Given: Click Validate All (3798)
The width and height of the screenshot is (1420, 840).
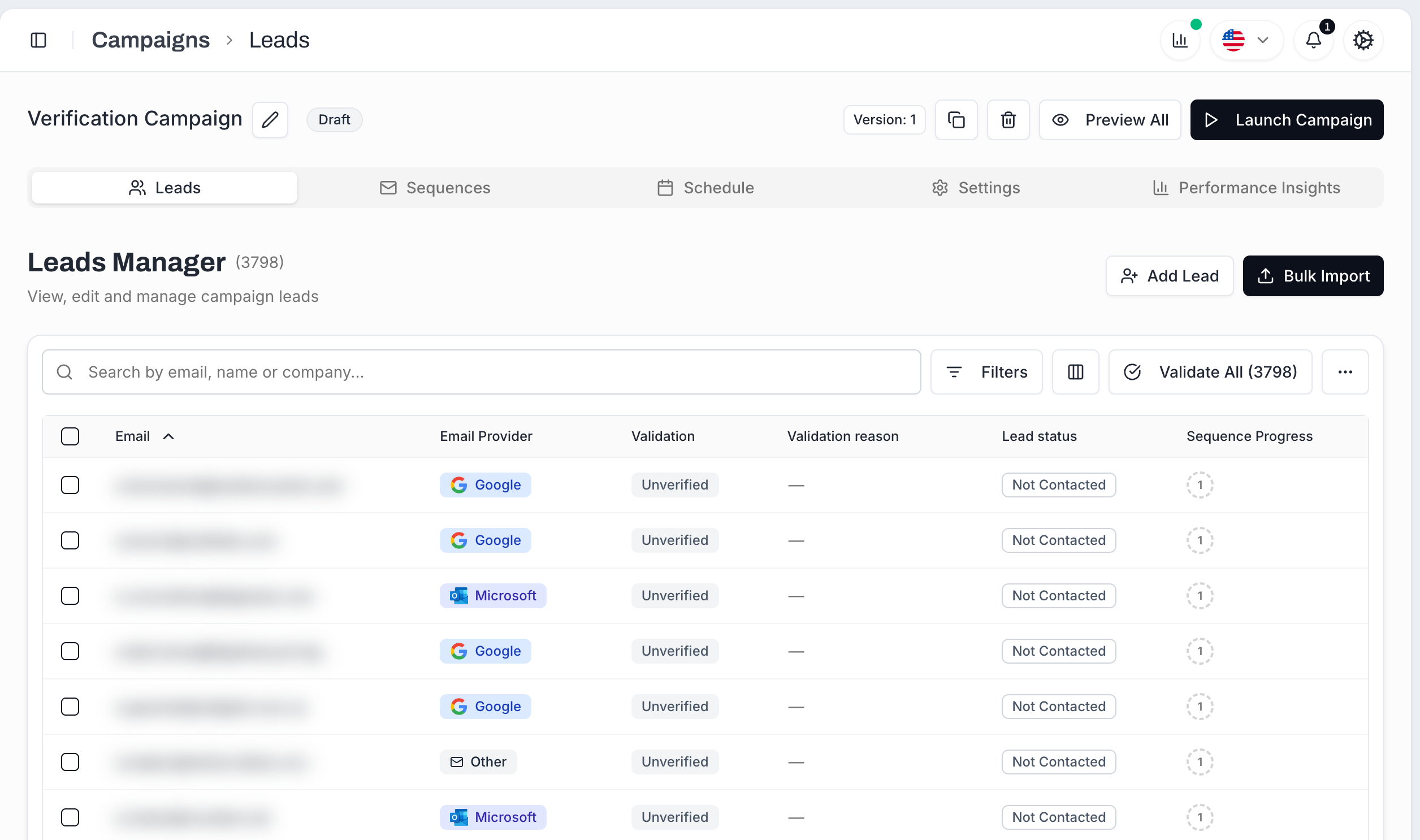Looking at the screenshot, I should coord(1210,372).
